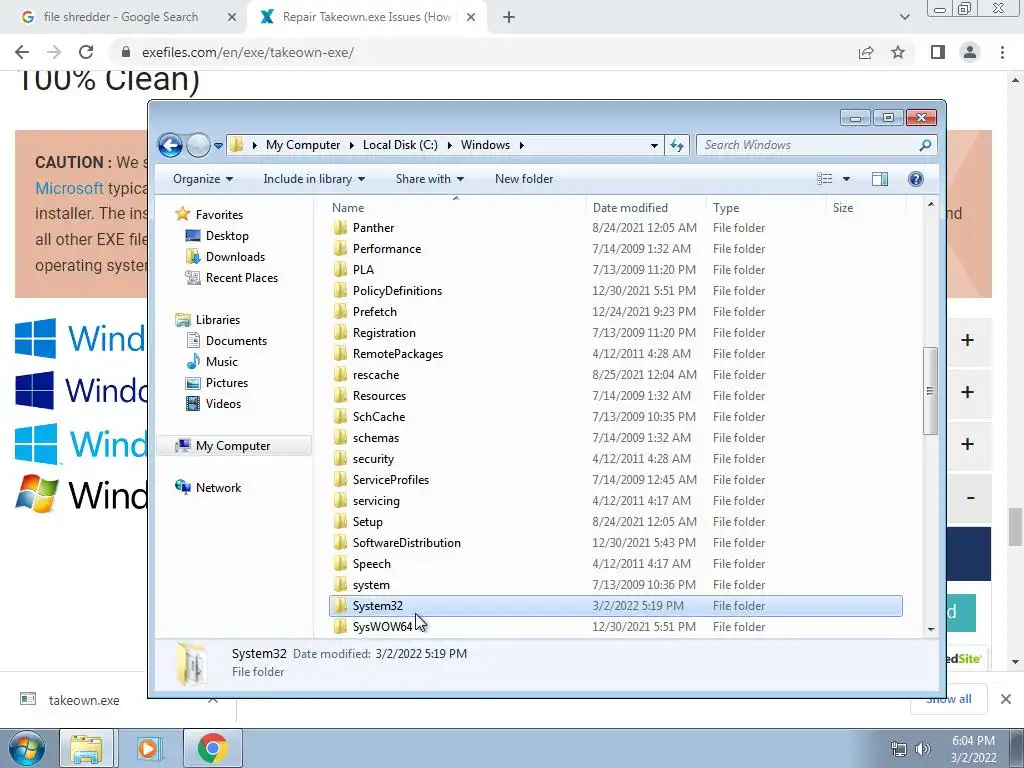Show the preview pane
The height and width of the screenshot is (768, 1024).
coord(880,179)
